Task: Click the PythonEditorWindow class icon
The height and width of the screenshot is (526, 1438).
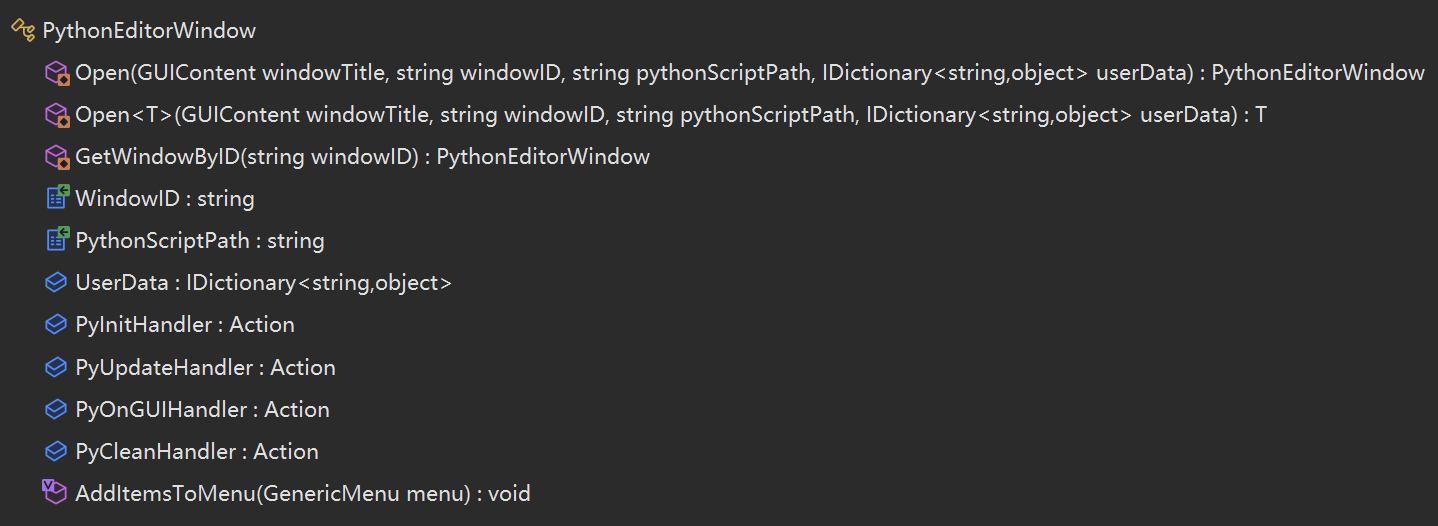Action: [22, 30]
